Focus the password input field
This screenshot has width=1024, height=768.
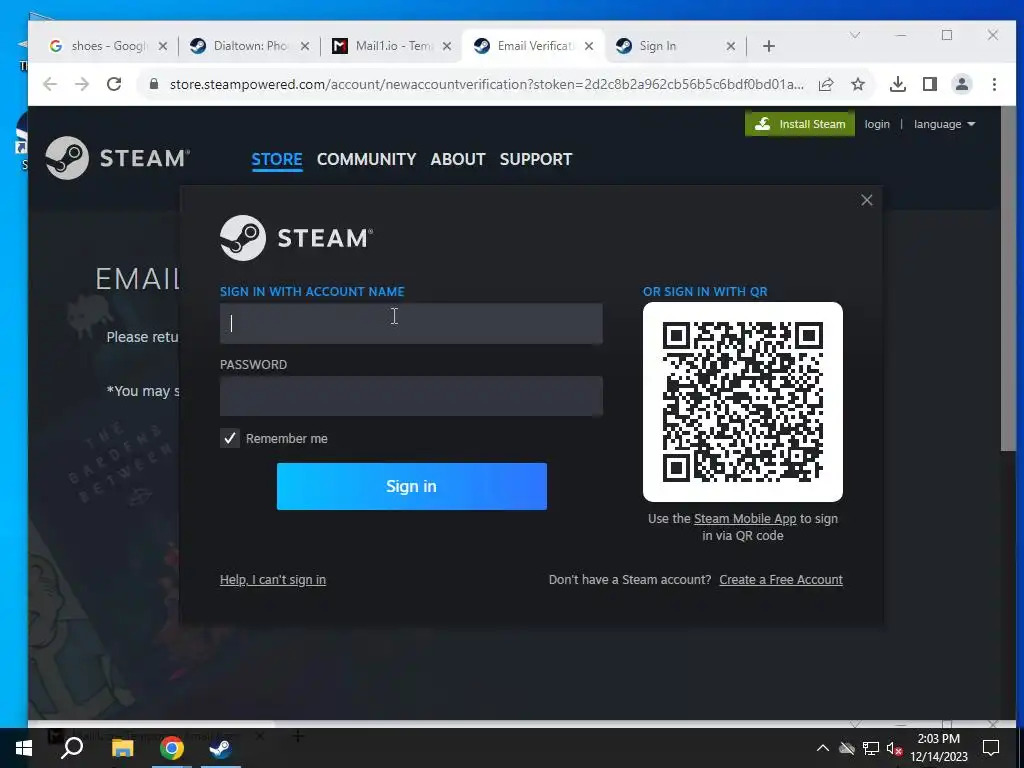(x=411, y=396)
